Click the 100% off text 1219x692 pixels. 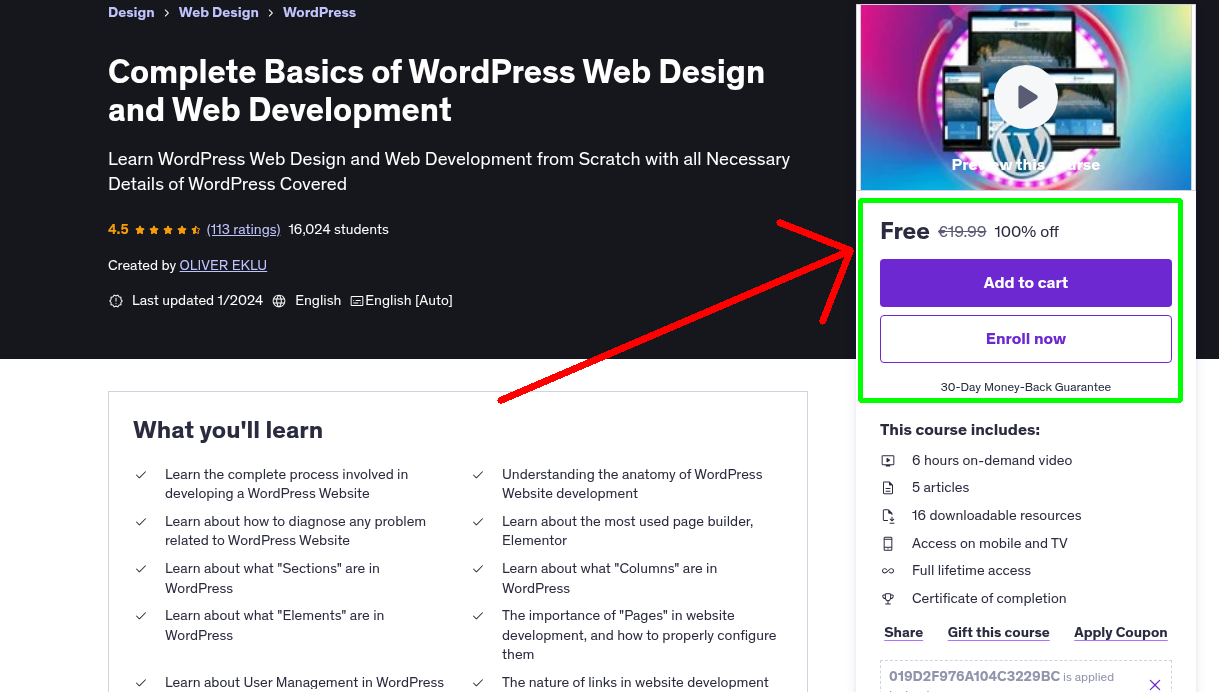pyautogui.click(x=1027, y=231)
